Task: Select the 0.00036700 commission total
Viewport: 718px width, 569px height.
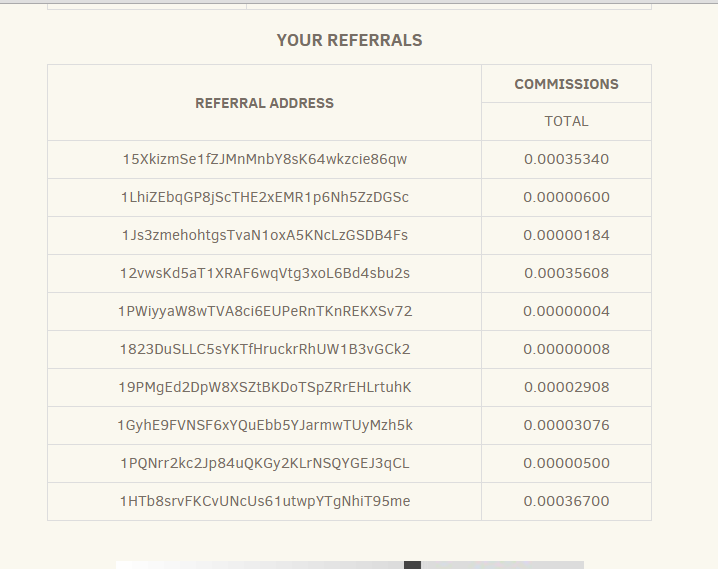Action: click(x=566, y=502)
